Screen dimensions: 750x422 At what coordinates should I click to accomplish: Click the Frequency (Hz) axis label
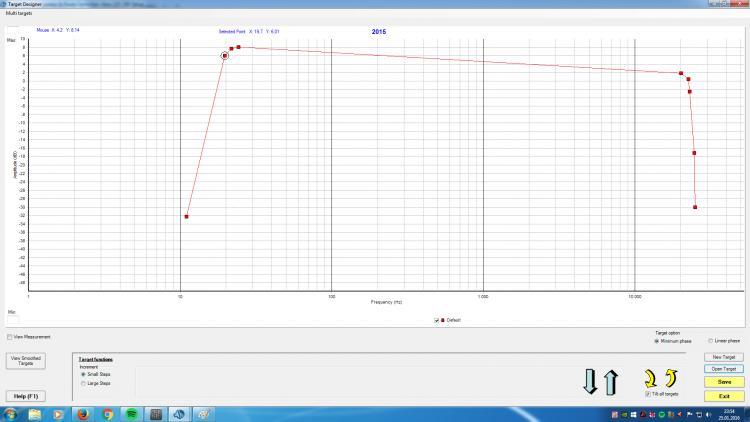click(x=386, y=302)
